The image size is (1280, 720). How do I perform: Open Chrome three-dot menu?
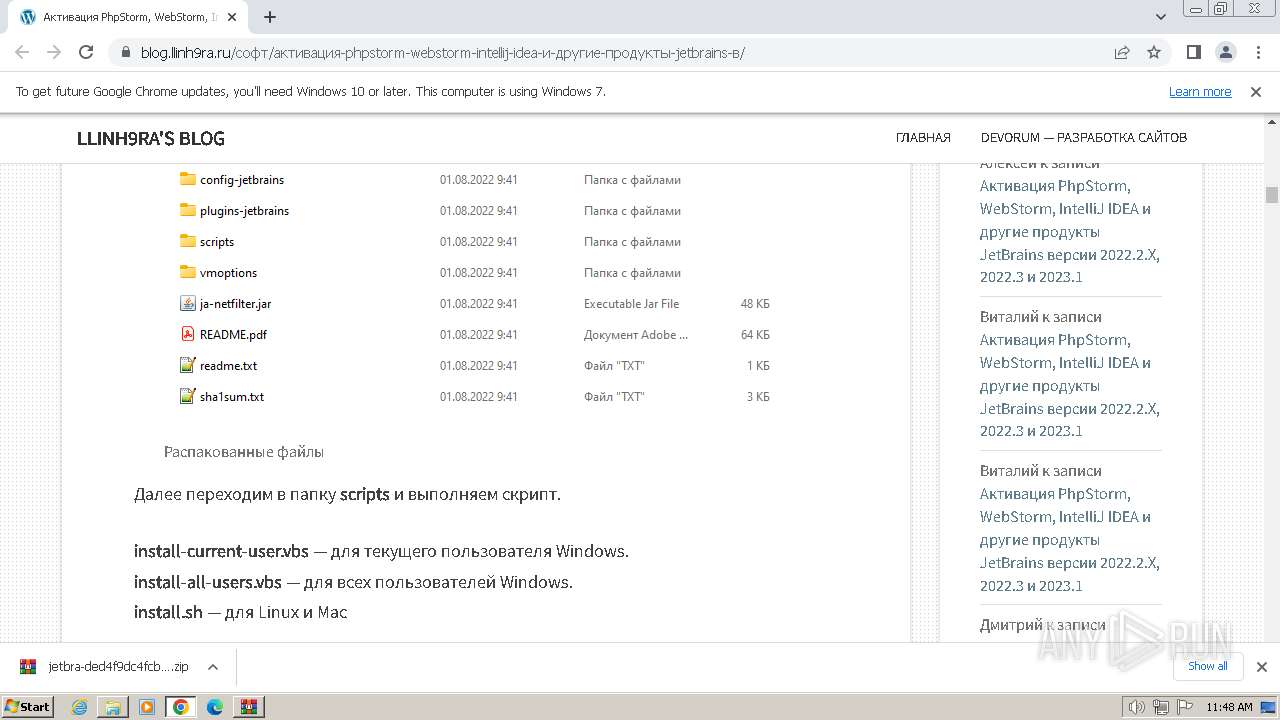click(1257, 52)
